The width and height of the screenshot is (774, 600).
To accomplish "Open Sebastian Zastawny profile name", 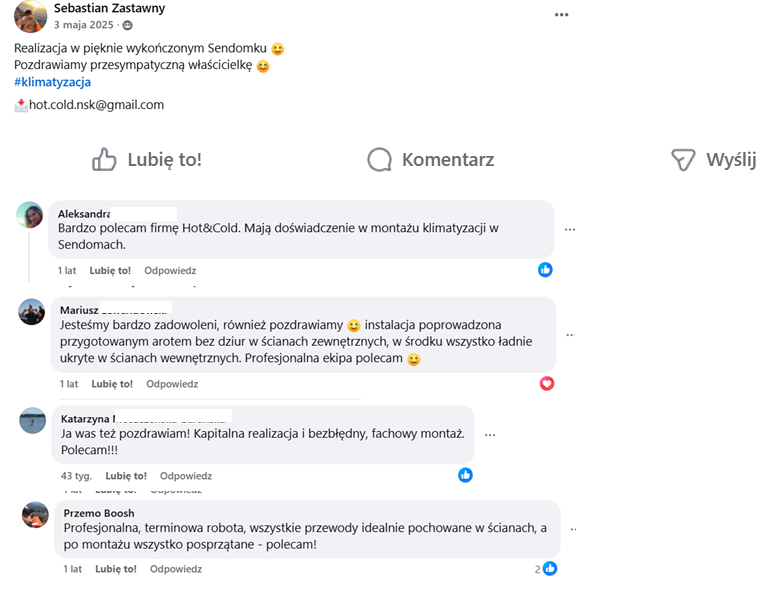I will [x=110, y=8].
